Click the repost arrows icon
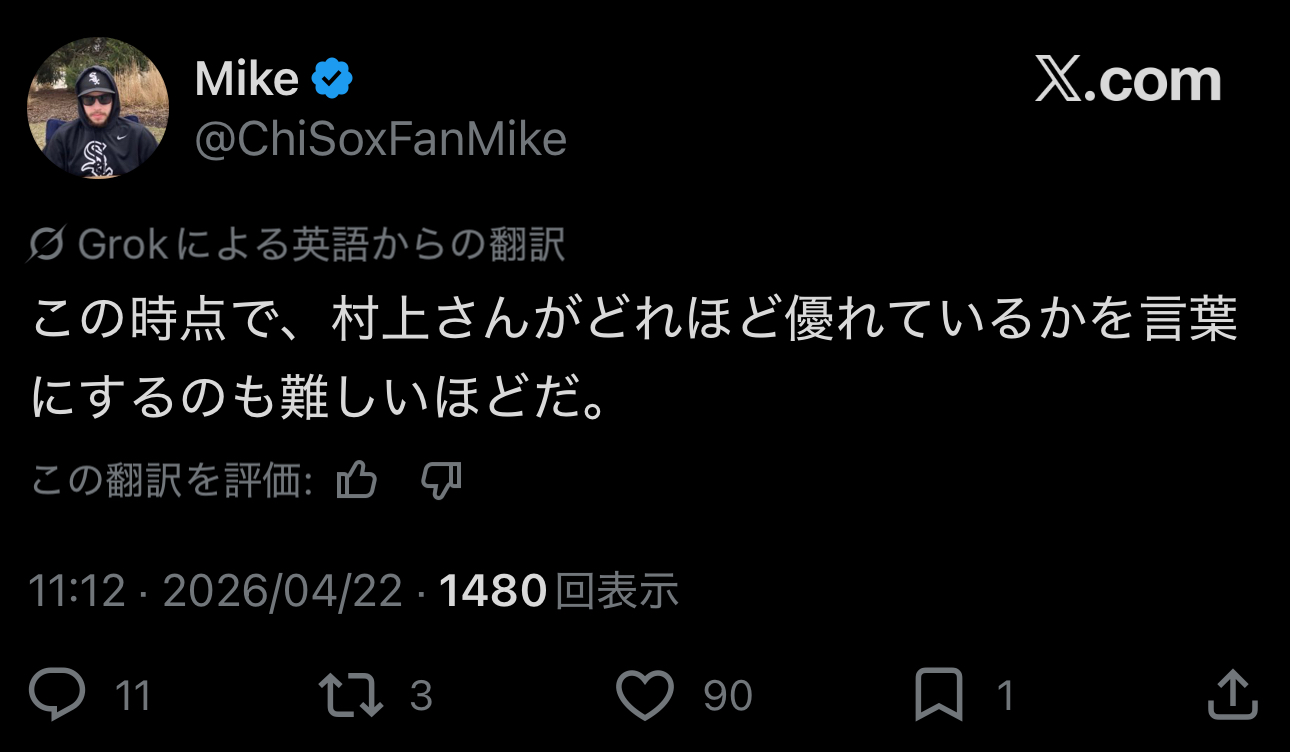Screen dimensions: 1290x752 [x=350, y=695]
